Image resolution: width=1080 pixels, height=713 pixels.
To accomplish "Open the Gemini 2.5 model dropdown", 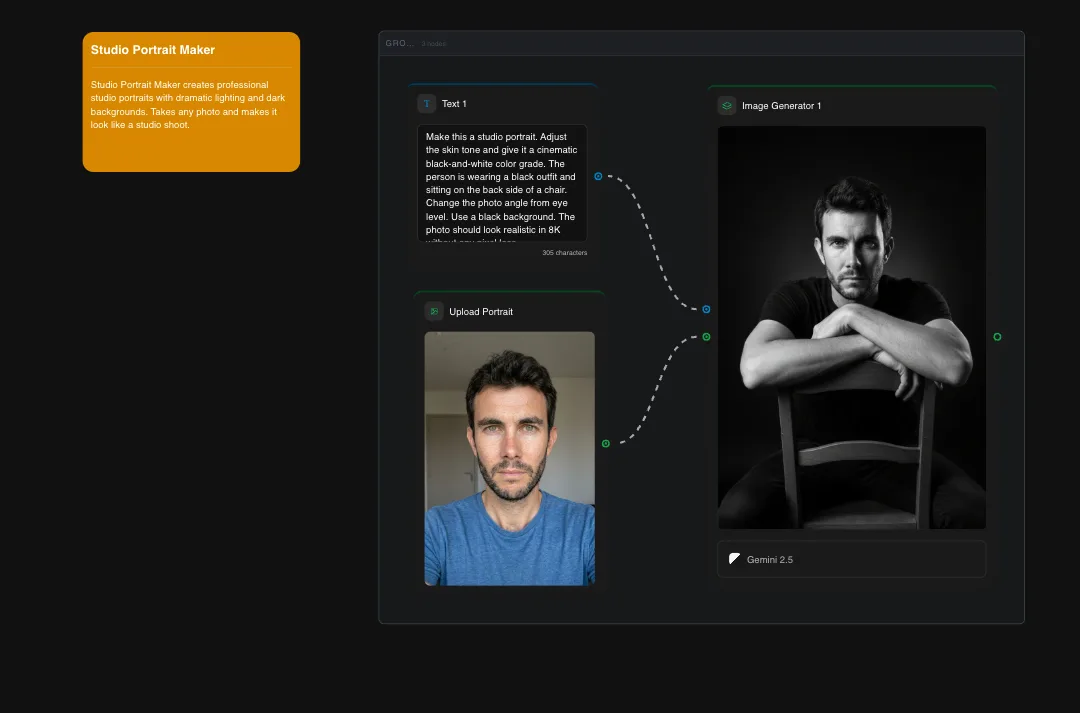I will click(x=851, y=559).
